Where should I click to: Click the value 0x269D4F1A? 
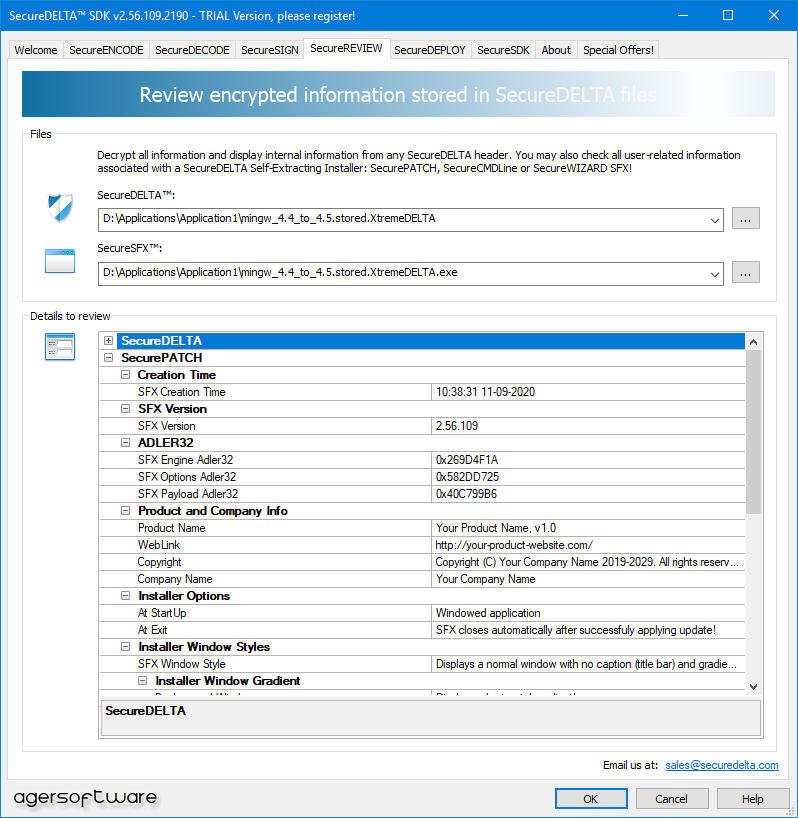[467, 460]
